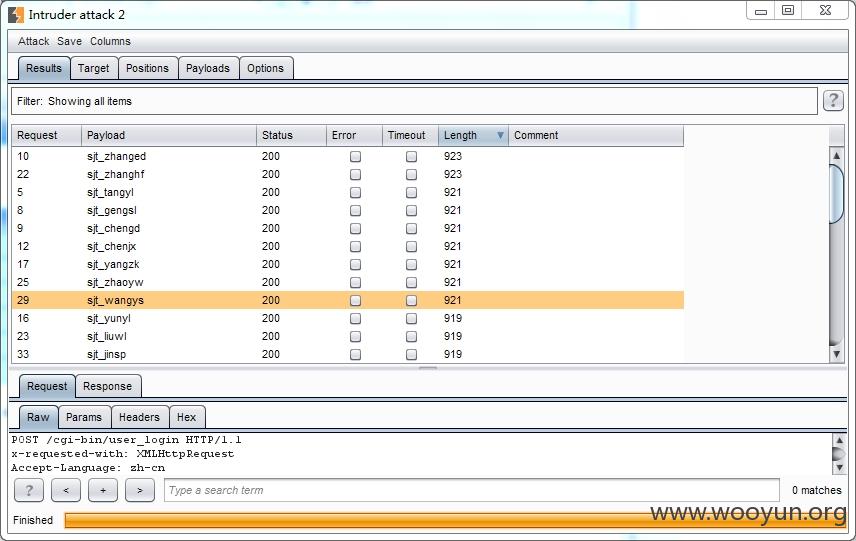856x541 pixels.
Task: Click the results table vertical scrollbar thumb
Action: (x=836, y=194)
